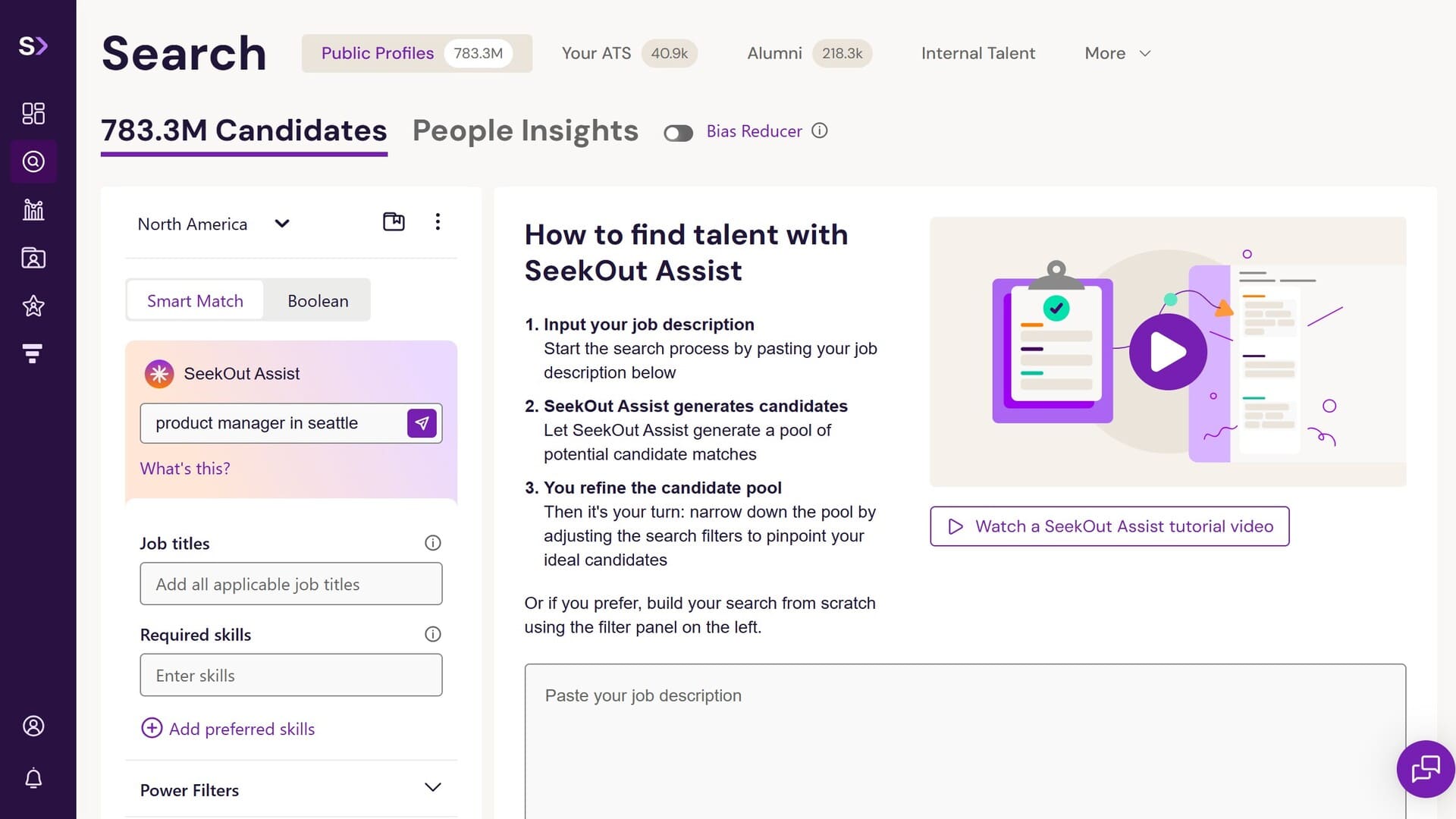This screenshot has height=819, width=1456.
Task: Click Watch a SeekOut Assist tutorial video
Action: pyautogui.click(x=1109, y=526)
